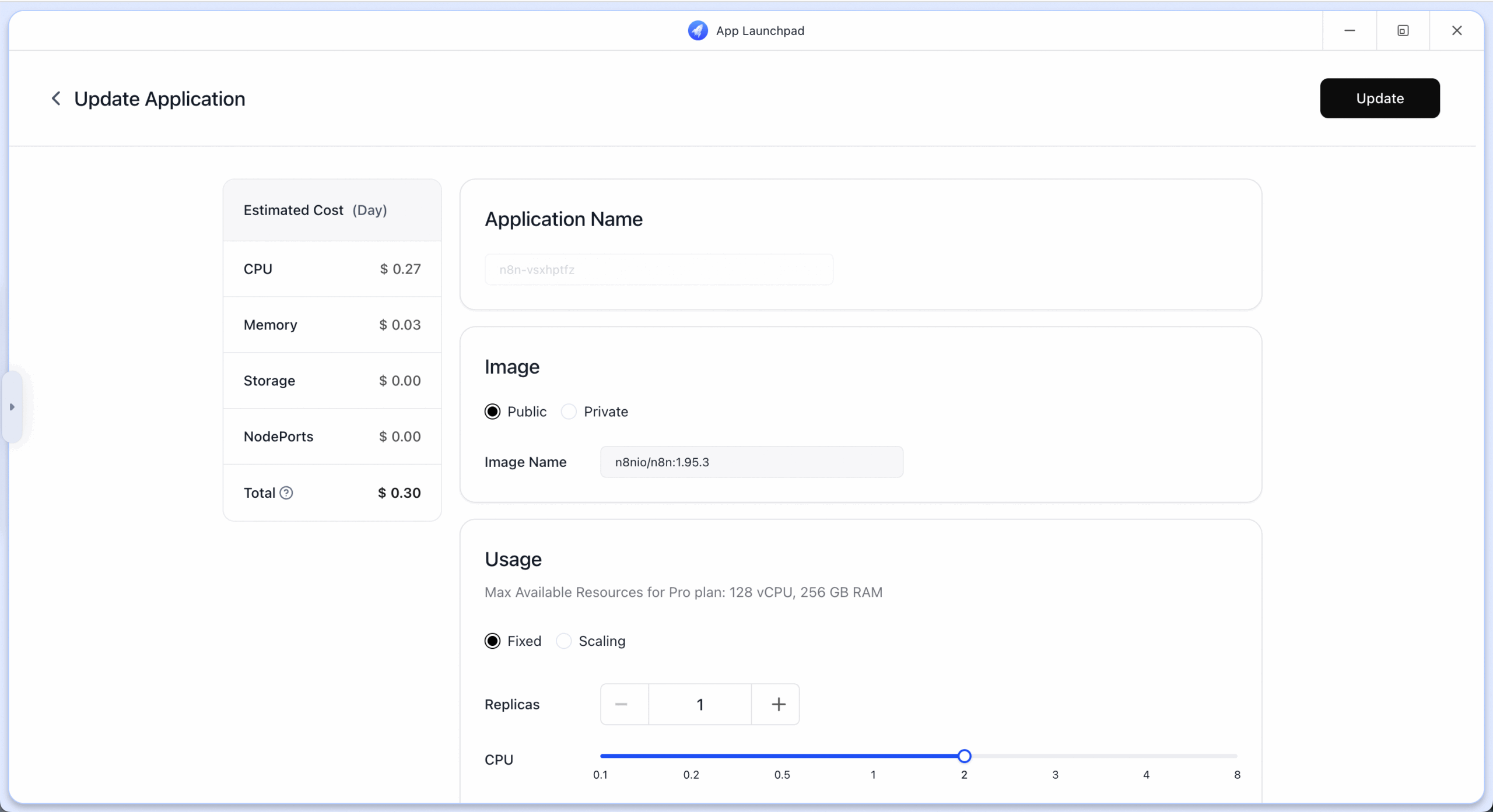The image size is (1493, 812).
Task: Select the Scaling usage option
Action: (x=564, y=641)
